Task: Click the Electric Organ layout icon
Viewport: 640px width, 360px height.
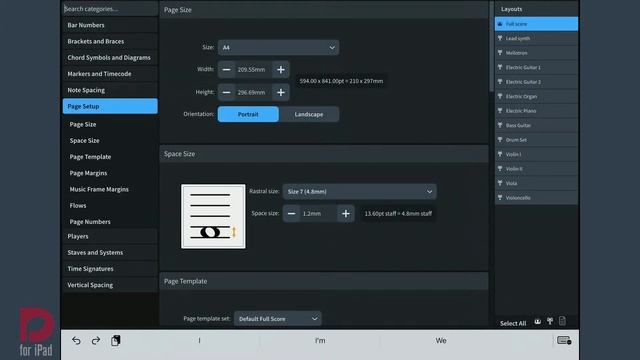Action: click(x=500, y=96)
